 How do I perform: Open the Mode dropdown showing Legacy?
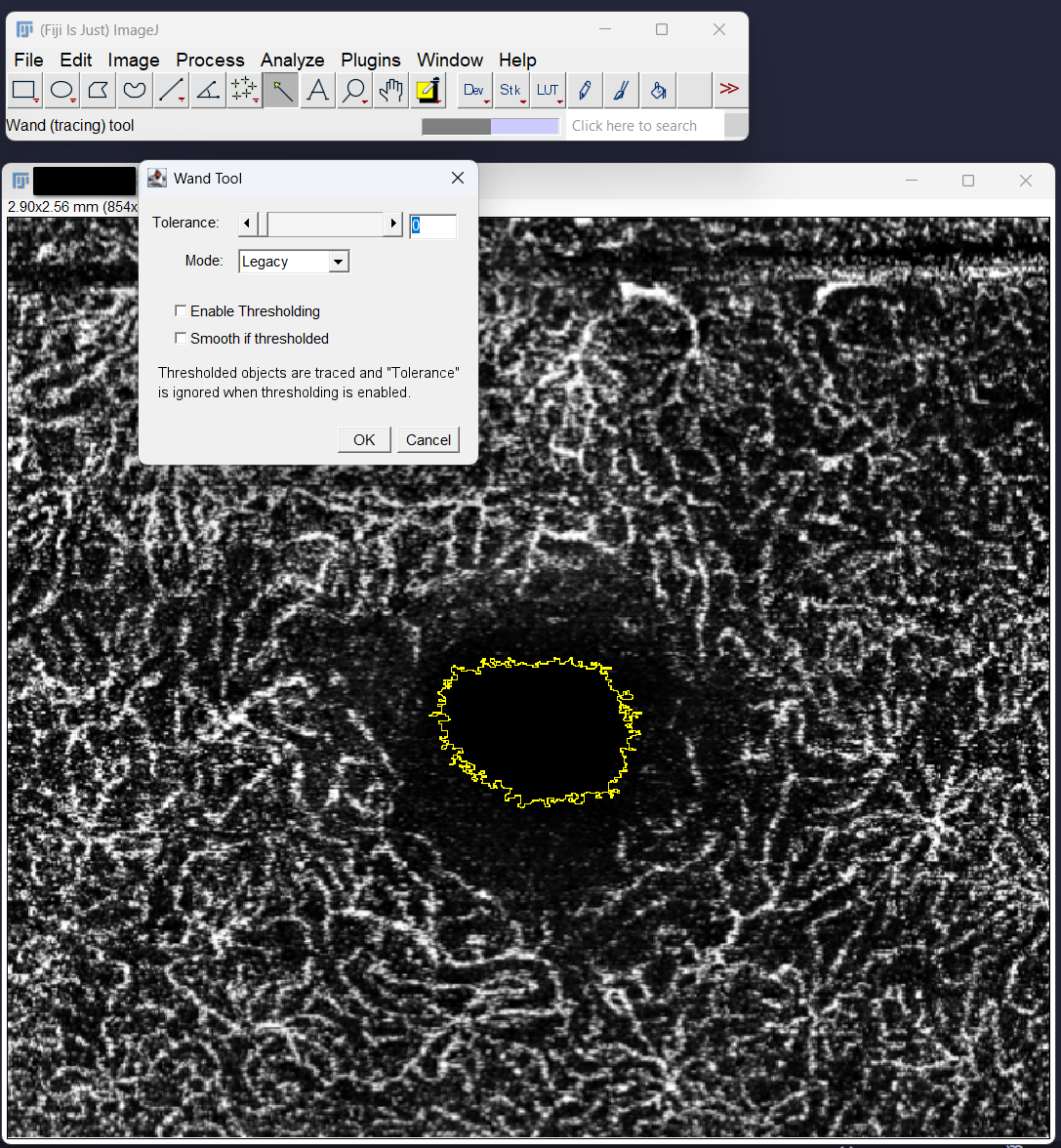294,262
